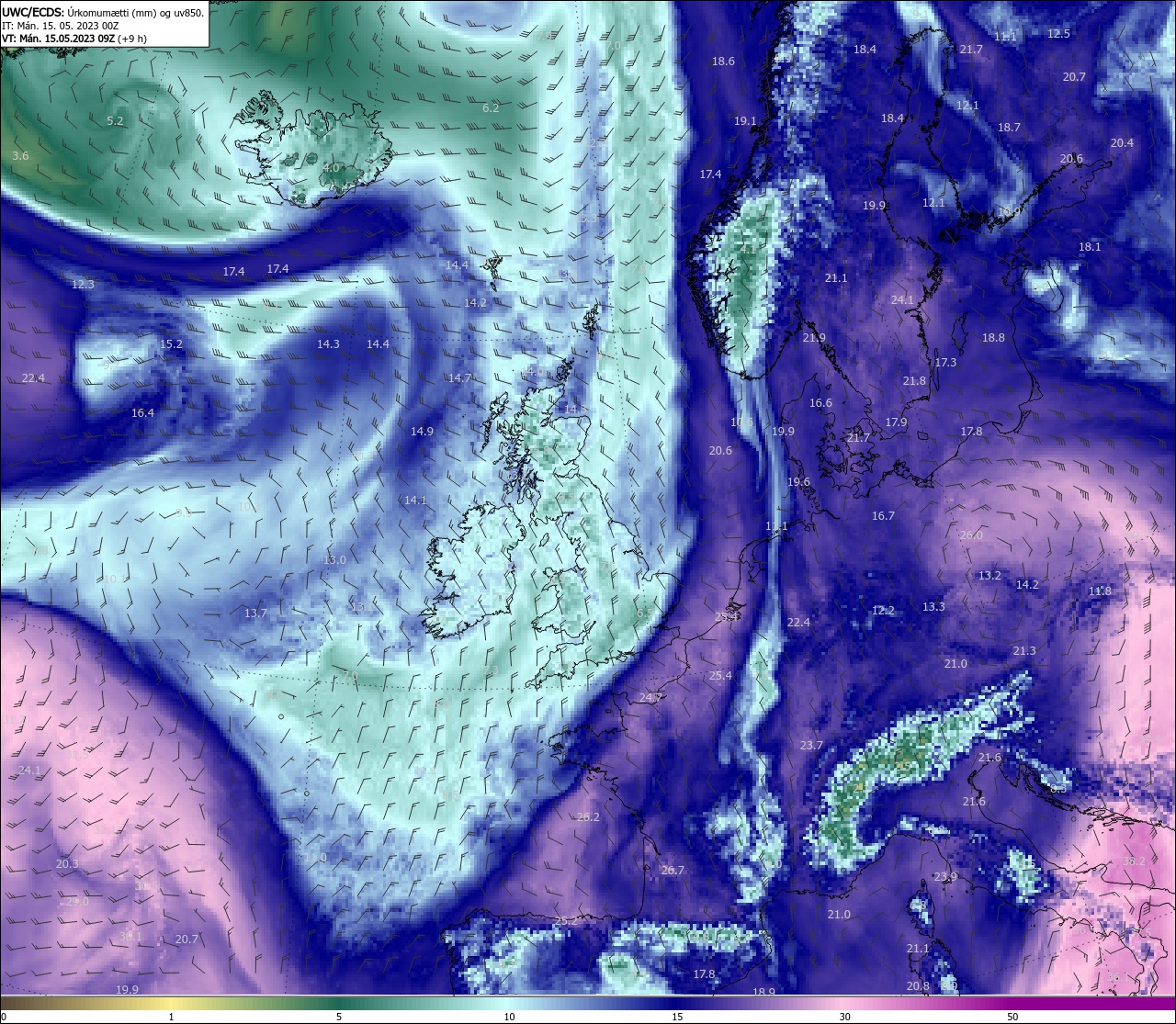Click the 21.9 value on the map
Screen dimensions: 1176x1024
click(813, 338)
